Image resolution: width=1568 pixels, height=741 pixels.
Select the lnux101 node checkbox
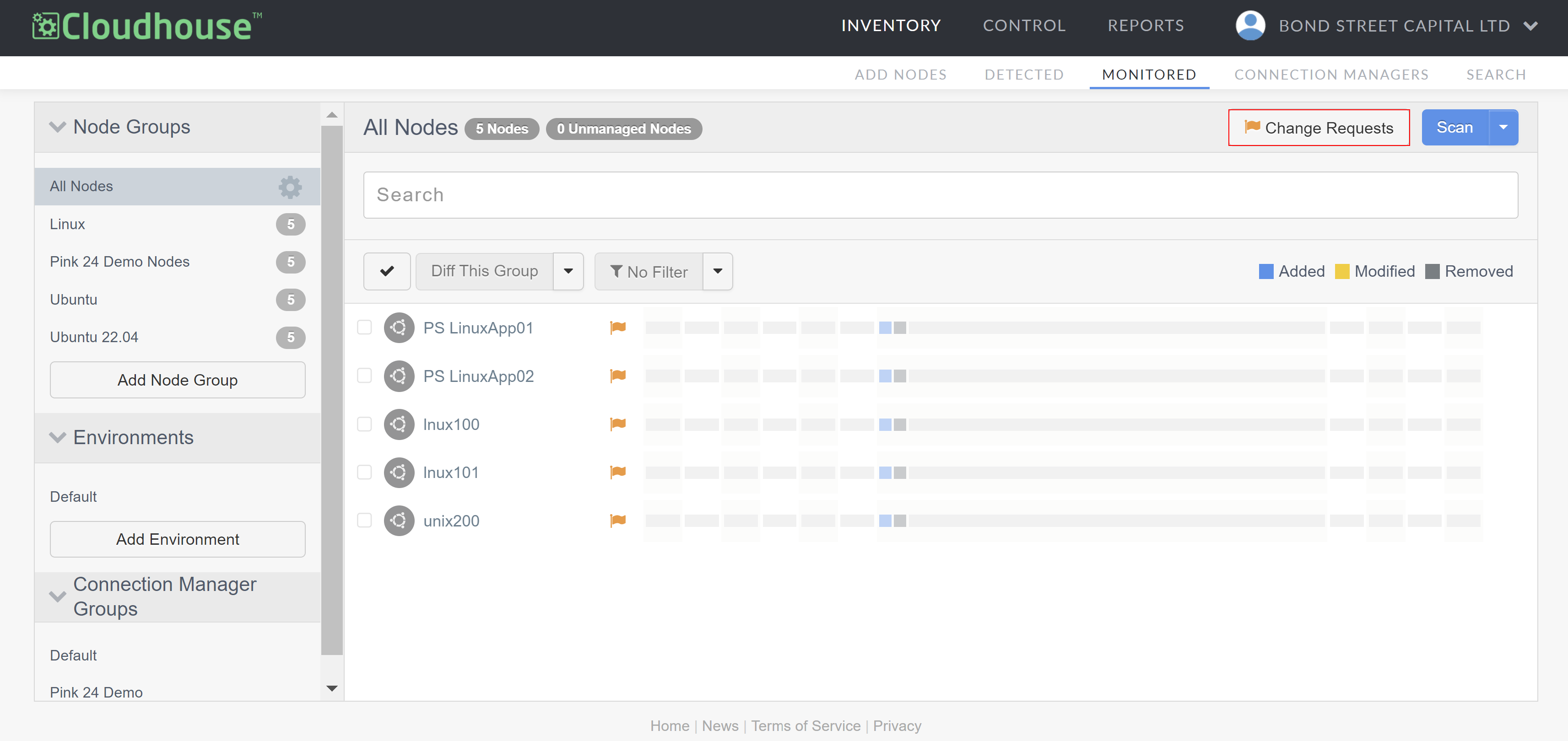point(365,472)
